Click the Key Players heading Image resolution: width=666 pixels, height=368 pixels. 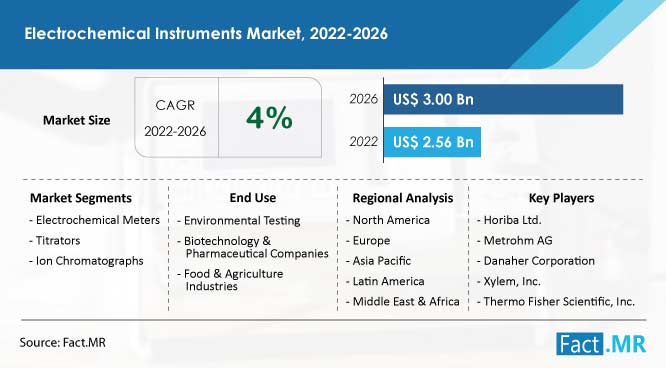(562, 198)
